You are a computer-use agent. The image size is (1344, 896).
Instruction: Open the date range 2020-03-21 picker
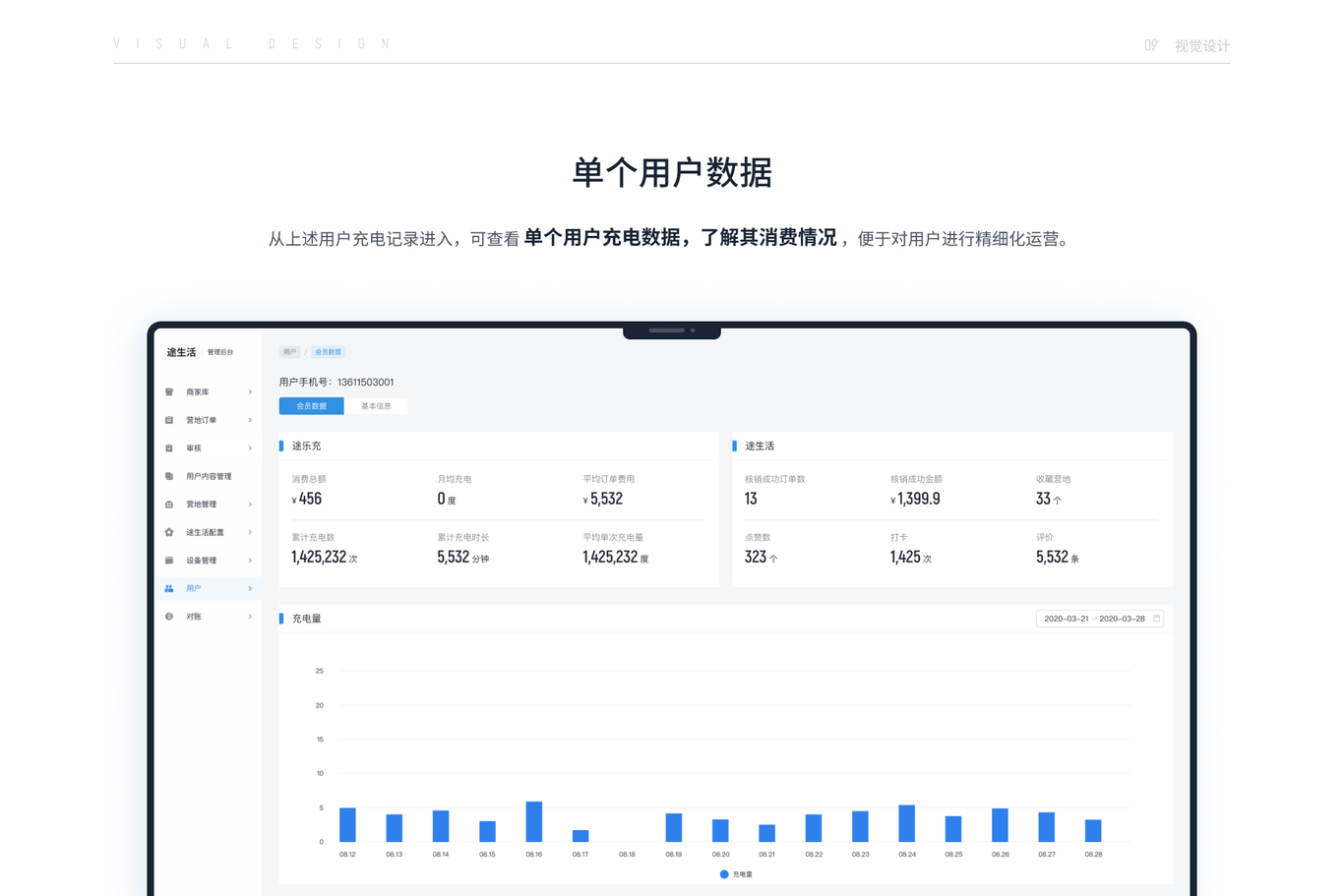[1066, 619]
